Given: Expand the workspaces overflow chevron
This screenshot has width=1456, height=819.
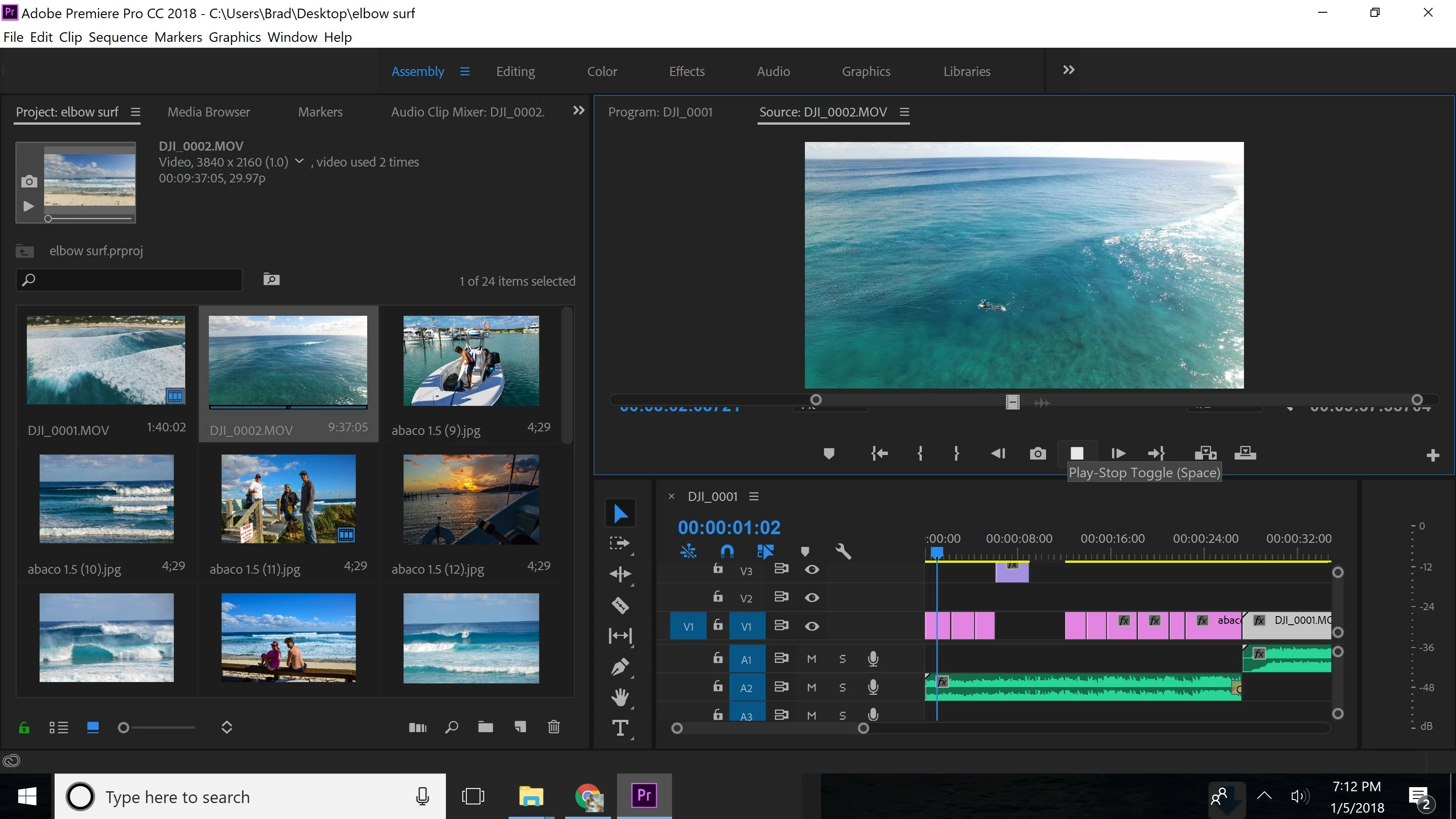Looking at the screenshot, I should (x=1068, y=70).
